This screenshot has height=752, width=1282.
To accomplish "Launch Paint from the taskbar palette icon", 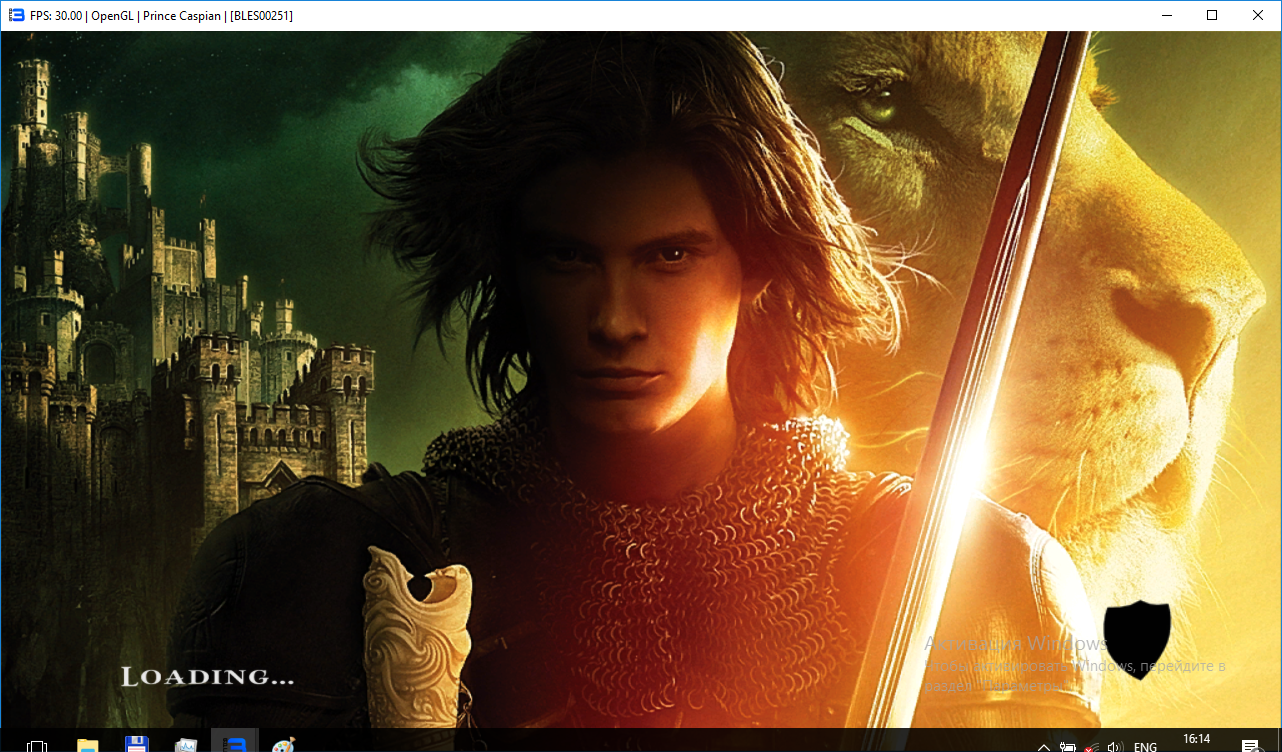I will (284, 745).
